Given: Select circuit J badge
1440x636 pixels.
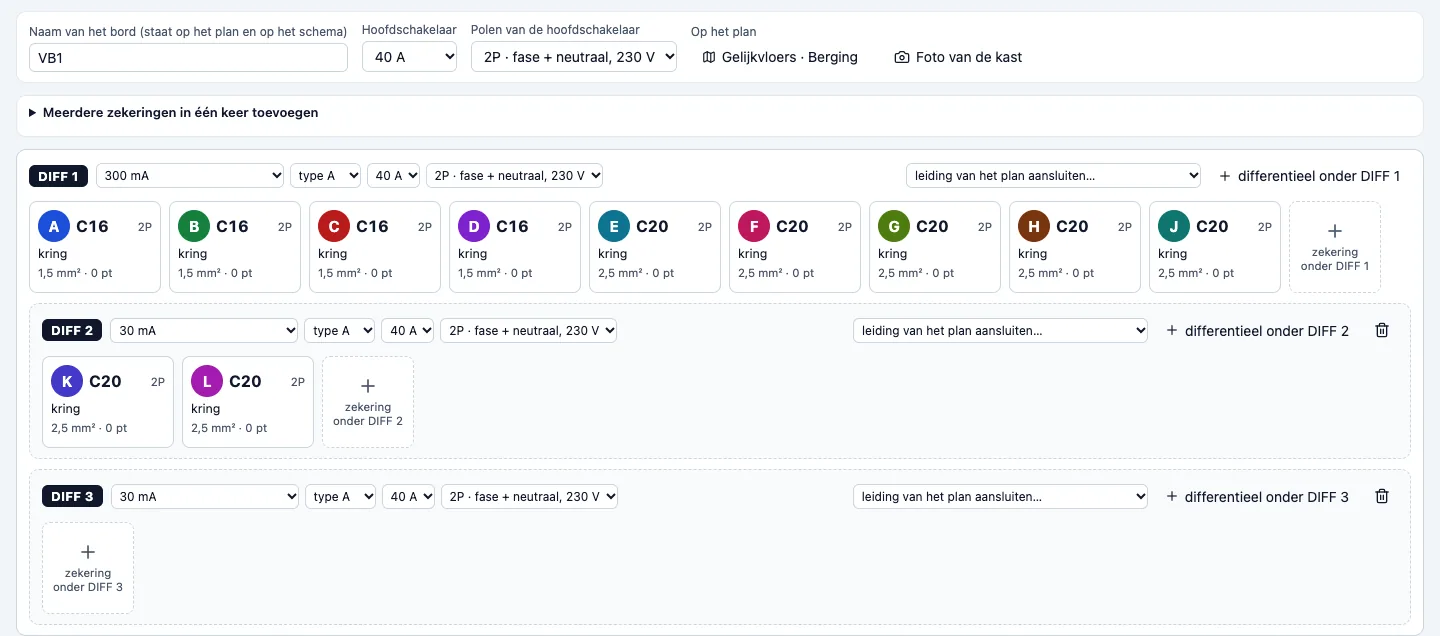Looking at the screenshot, I should (x=1174, y=226).
